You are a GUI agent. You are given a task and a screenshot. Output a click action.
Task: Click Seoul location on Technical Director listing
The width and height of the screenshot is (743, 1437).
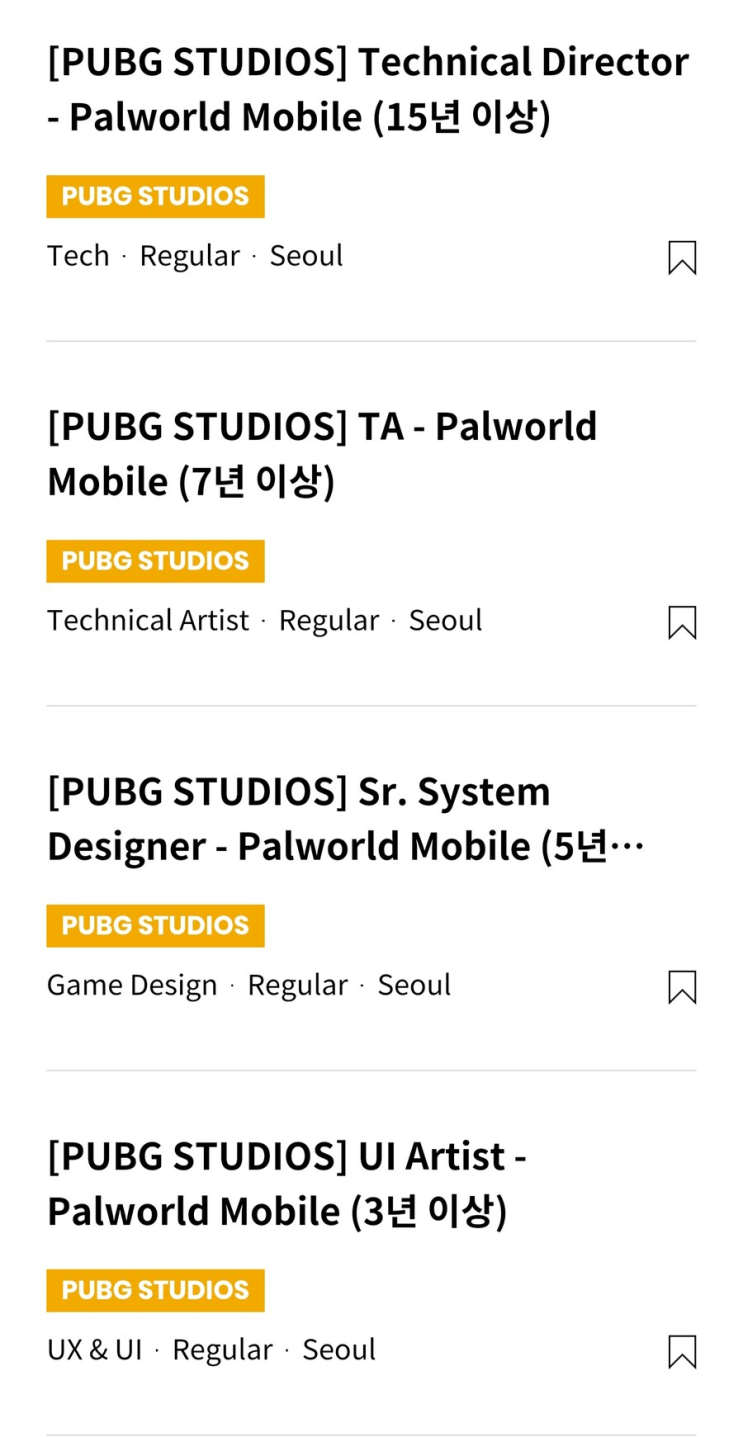tap(306, 256)
